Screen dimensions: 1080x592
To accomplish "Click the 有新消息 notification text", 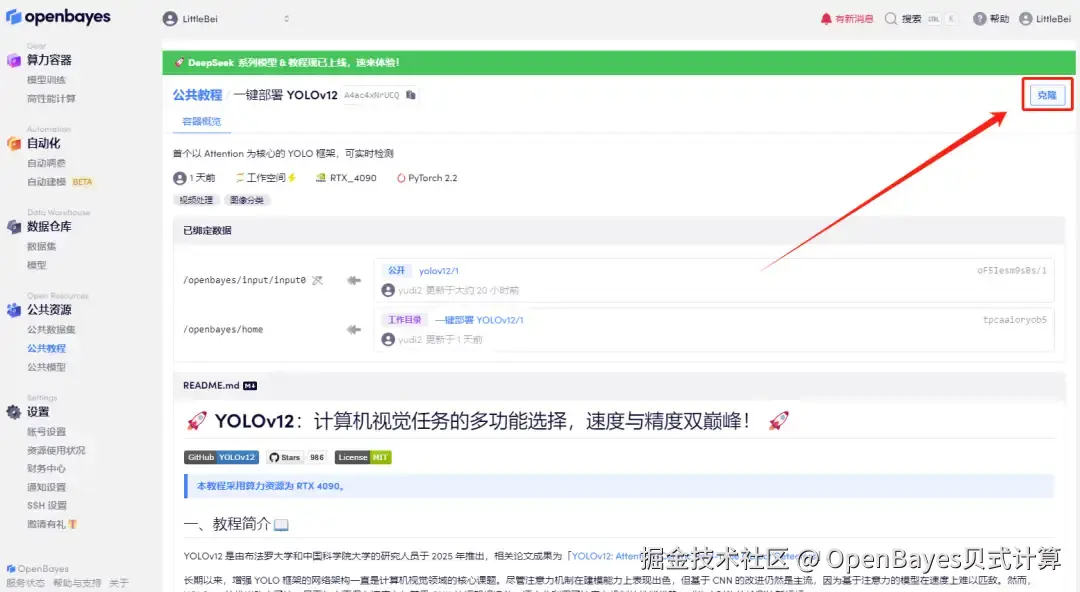I will 854,19.
